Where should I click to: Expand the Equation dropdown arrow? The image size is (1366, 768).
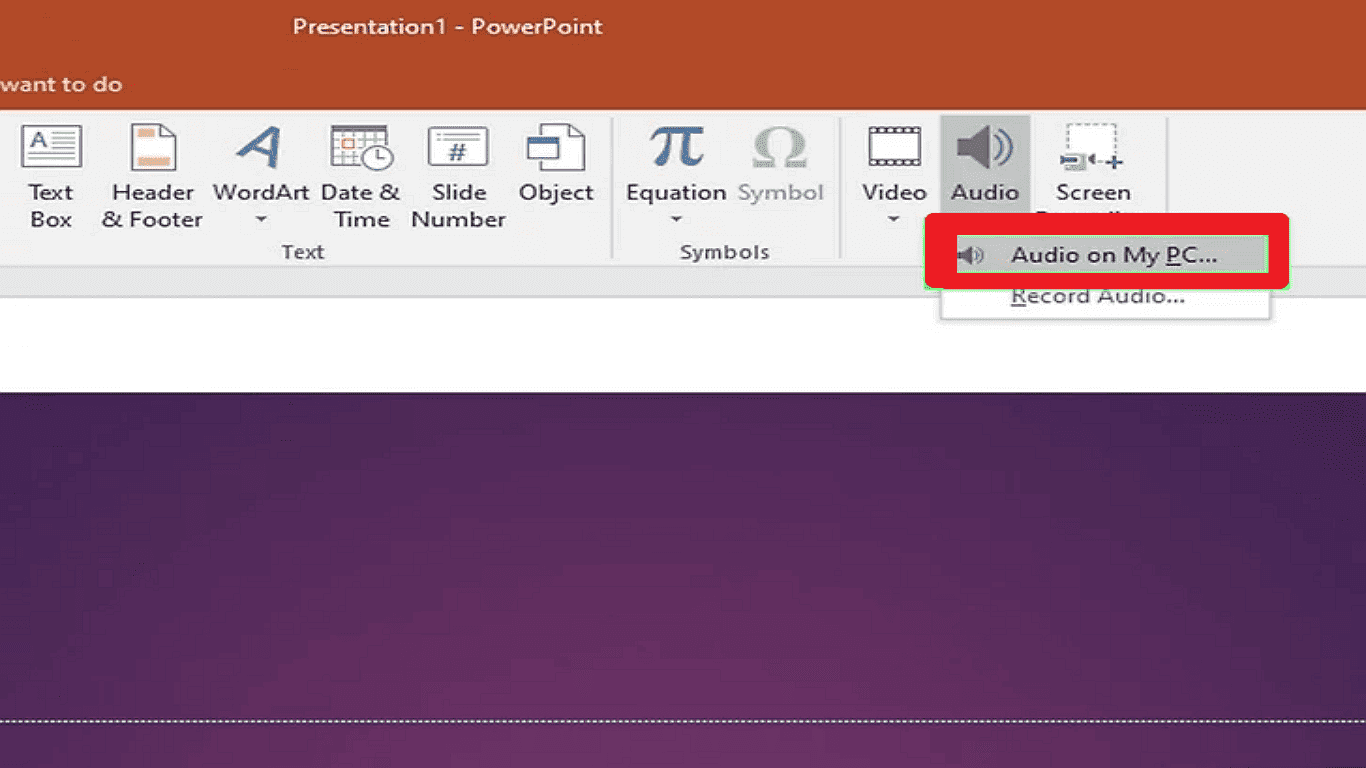coord(676,220)
